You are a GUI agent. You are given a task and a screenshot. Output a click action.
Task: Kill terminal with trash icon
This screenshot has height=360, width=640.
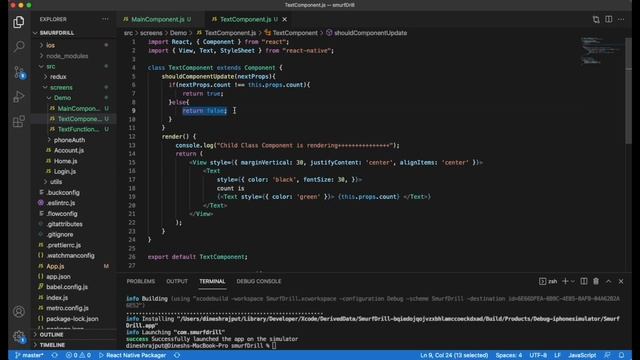596,281
